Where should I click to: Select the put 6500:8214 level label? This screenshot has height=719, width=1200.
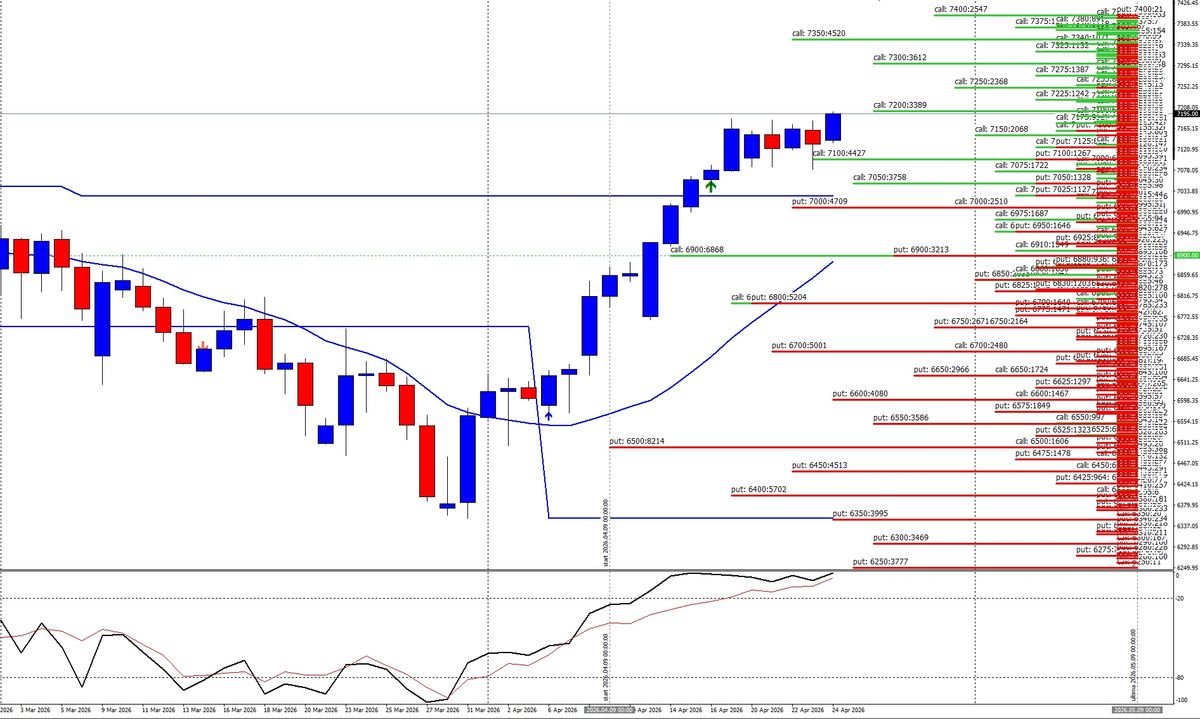click(x=637, y=441)
